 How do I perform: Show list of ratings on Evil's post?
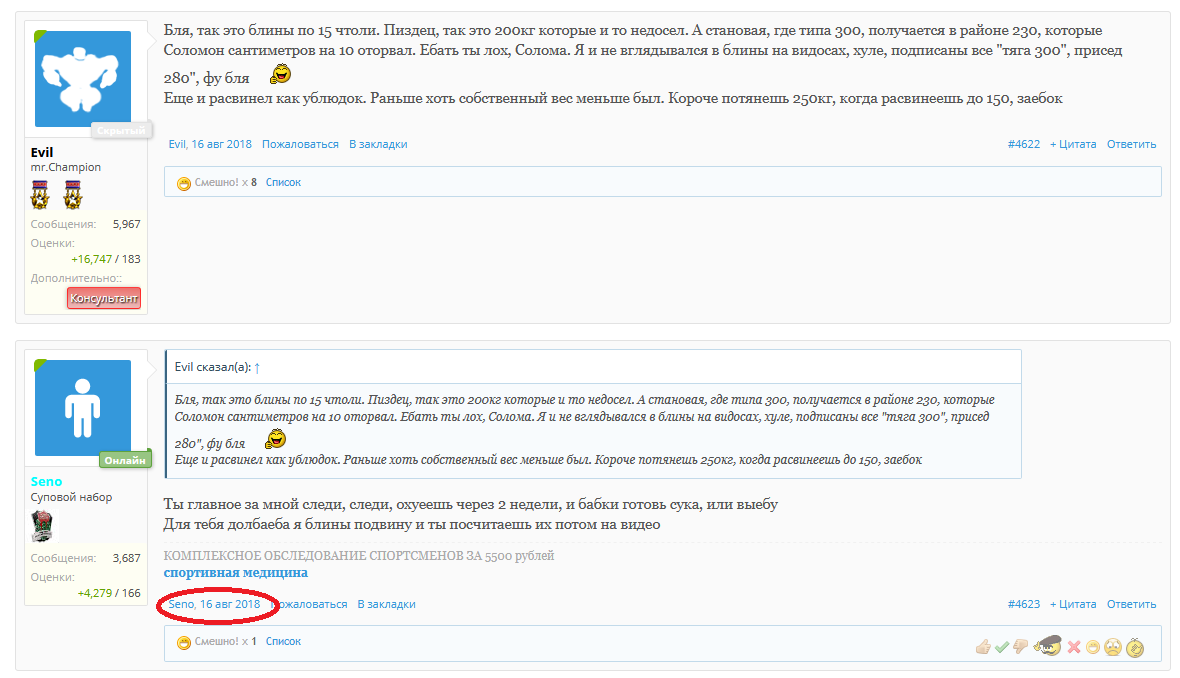coord(283,182)
